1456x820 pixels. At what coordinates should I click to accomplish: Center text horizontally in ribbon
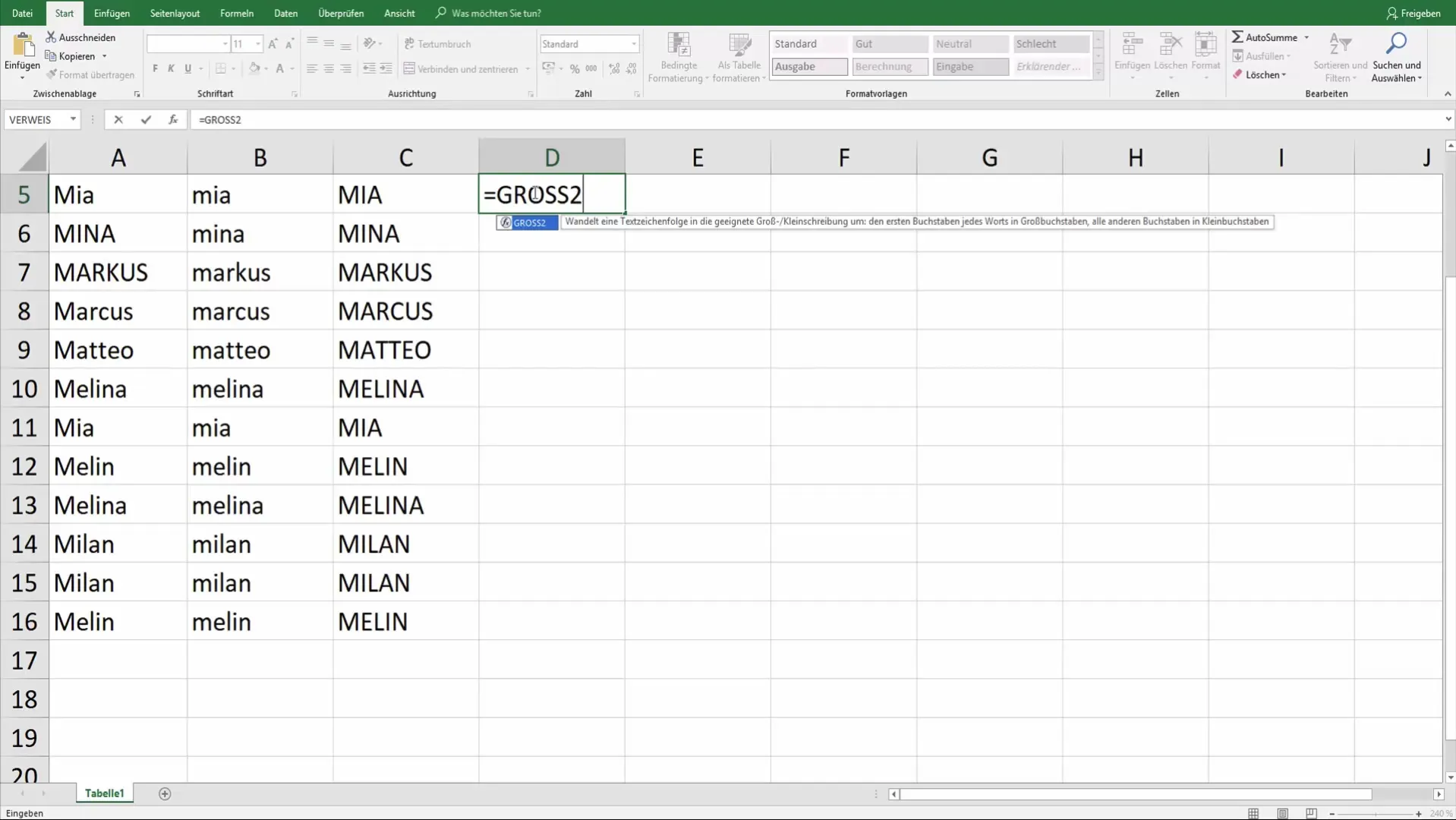[329, 68]
